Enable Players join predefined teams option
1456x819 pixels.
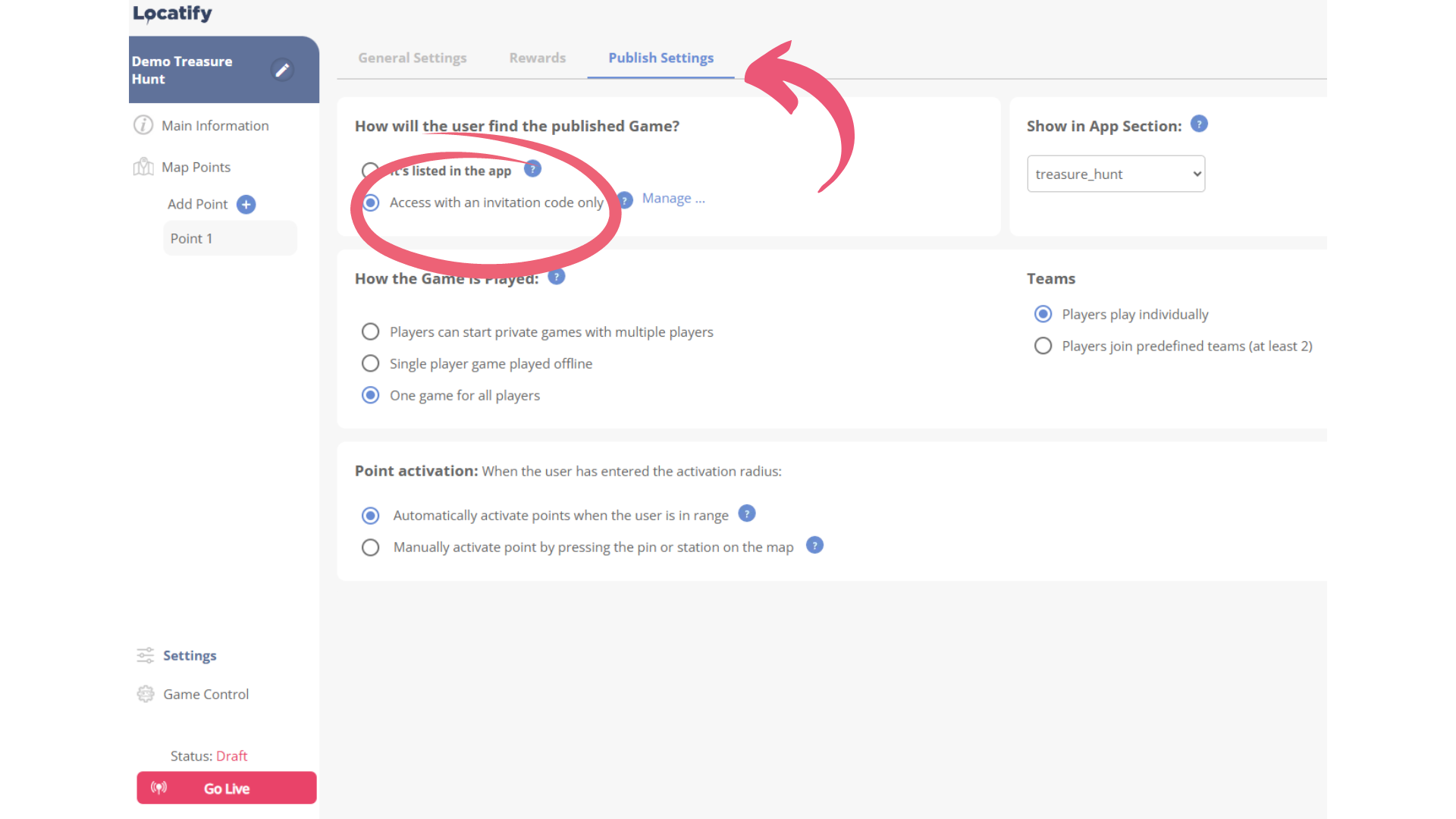click(1043, 346)
